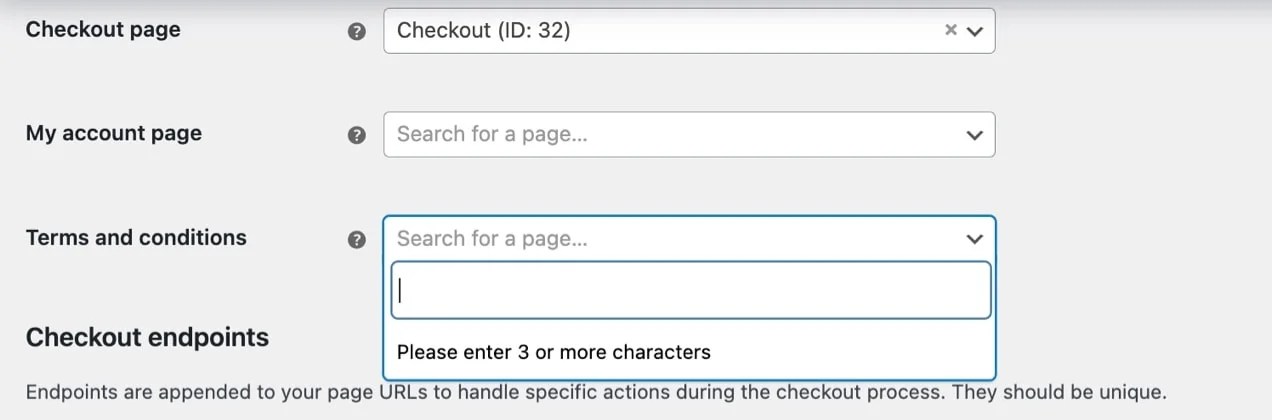The image size is (1272, 420).
Task: Clear the selected Checkout page with the X
Action: tap(951, 30)
